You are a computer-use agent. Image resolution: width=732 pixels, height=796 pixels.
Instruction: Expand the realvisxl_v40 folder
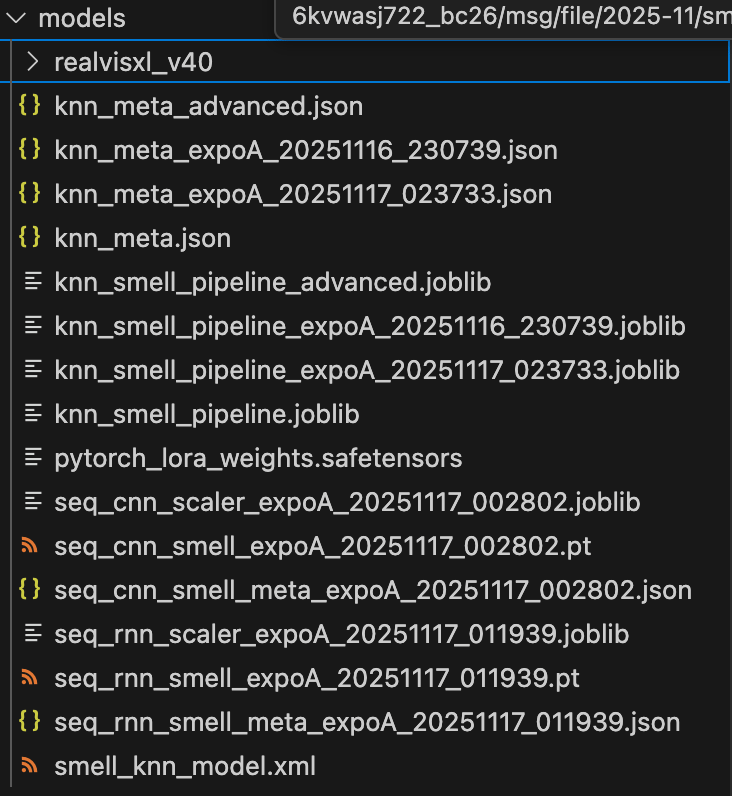[33, 63]
